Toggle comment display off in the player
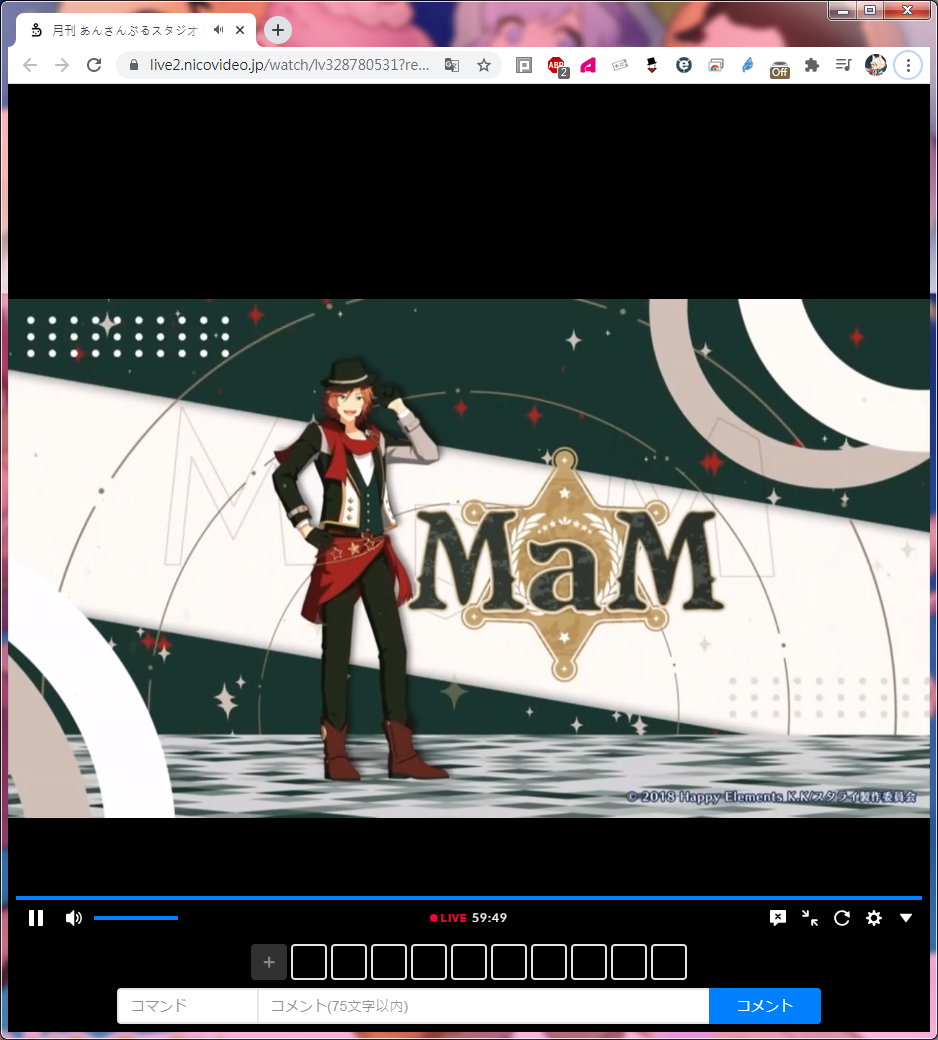This screenshot has height=1040, width=938. [x=777, y=918]
